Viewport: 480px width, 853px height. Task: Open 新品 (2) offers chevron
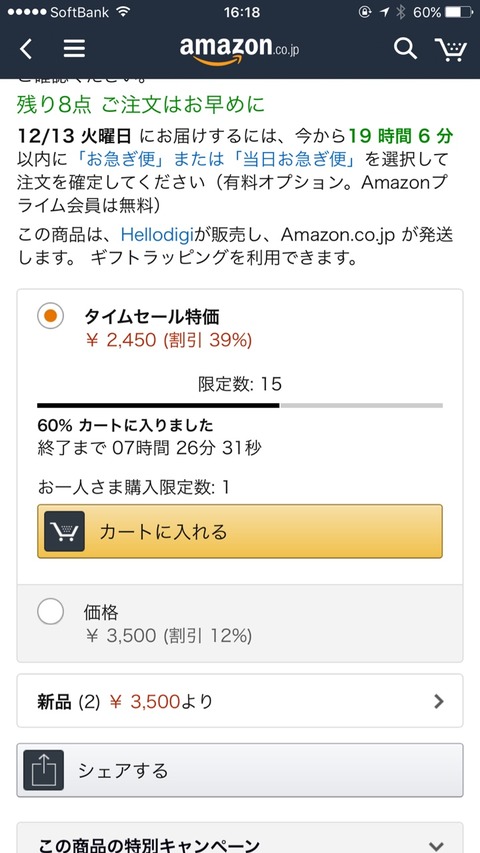click(x=439, y=702)
